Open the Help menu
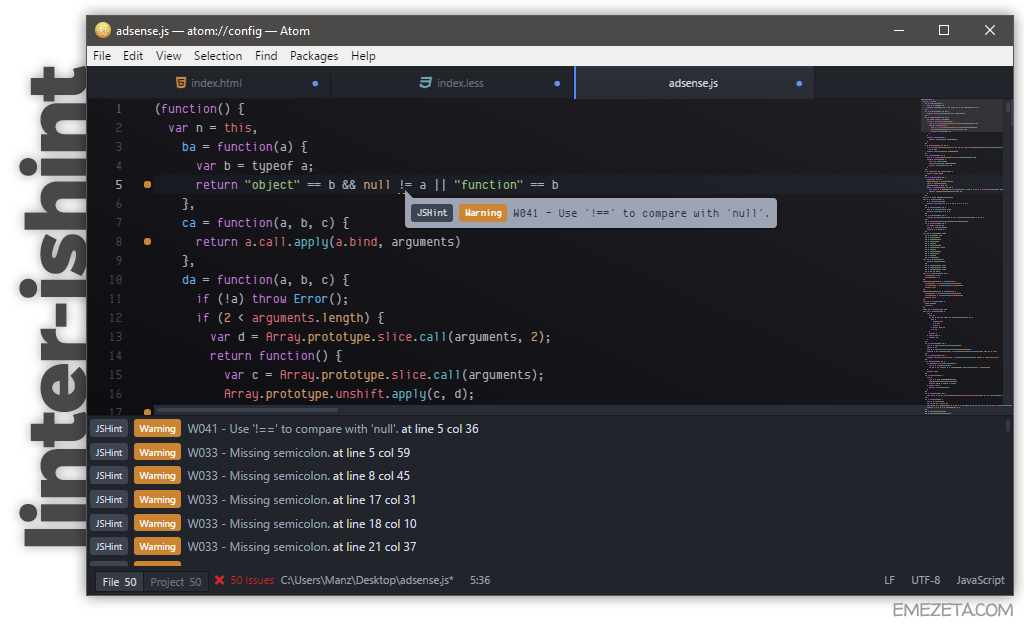 tap(363, 56)
